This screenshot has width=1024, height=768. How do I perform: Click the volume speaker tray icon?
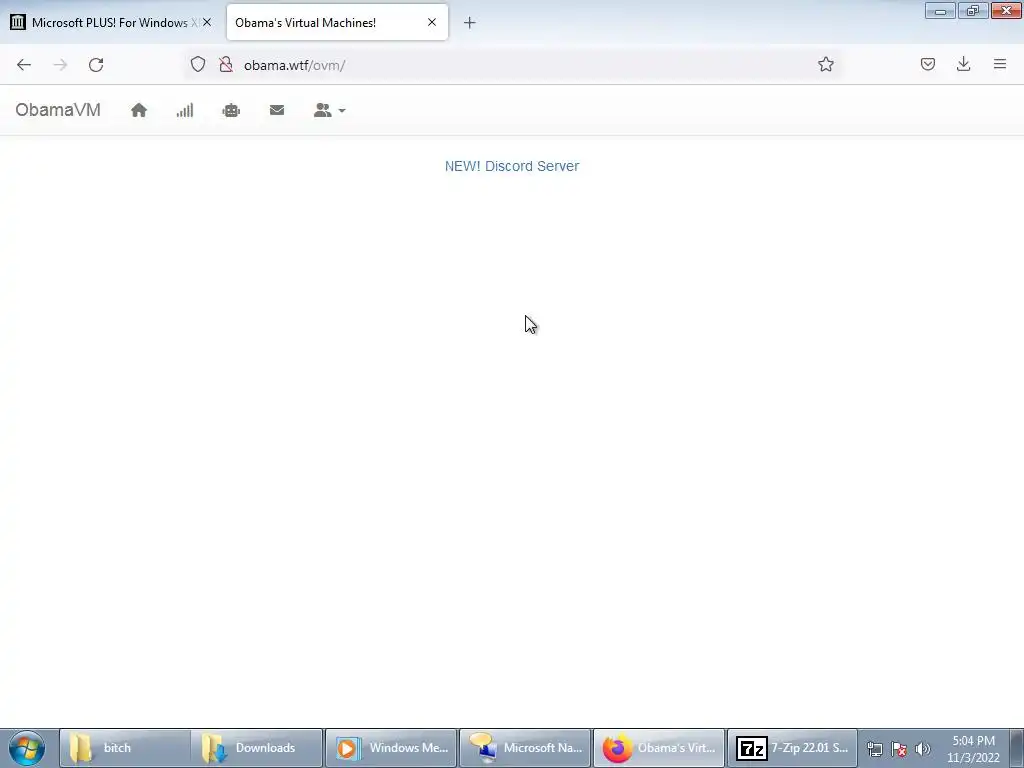(923, 749)
